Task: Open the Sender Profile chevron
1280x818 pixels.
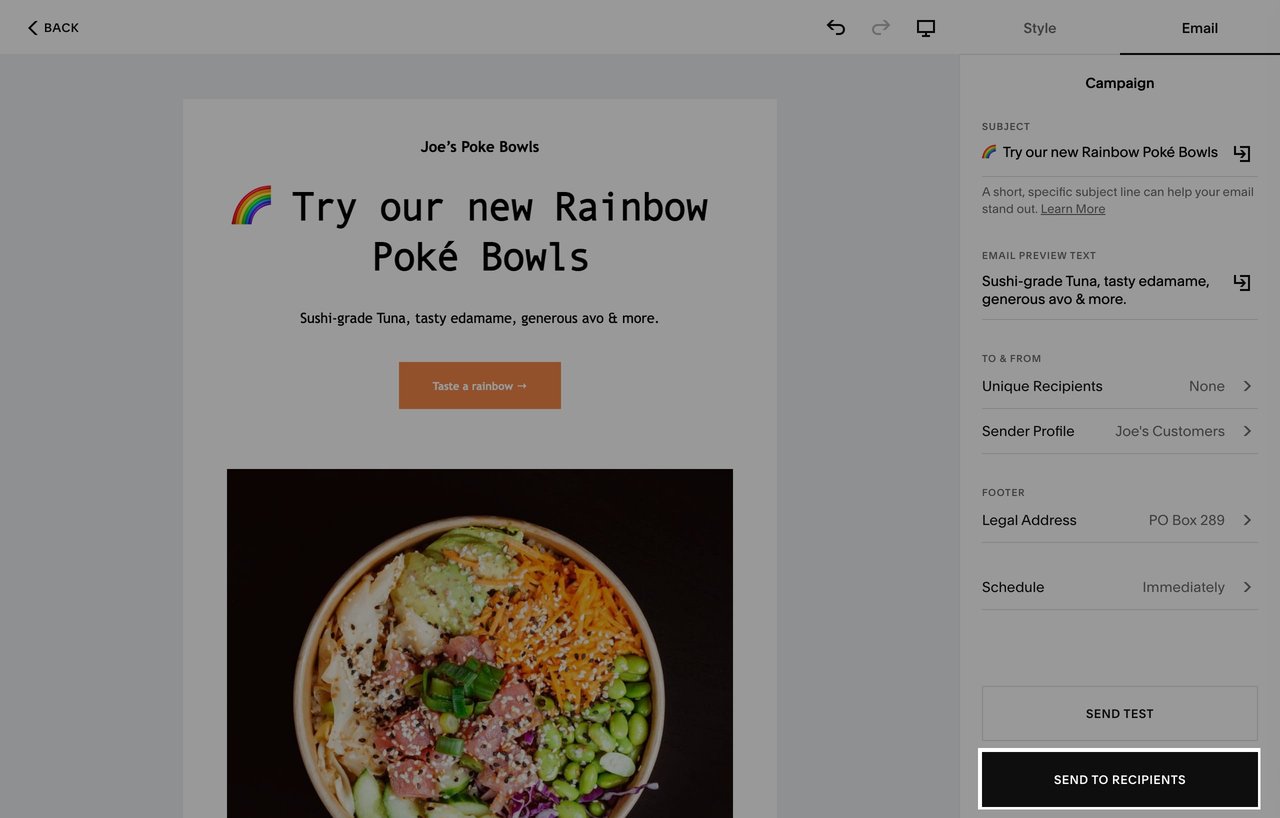Action: tap(1247, 431)
